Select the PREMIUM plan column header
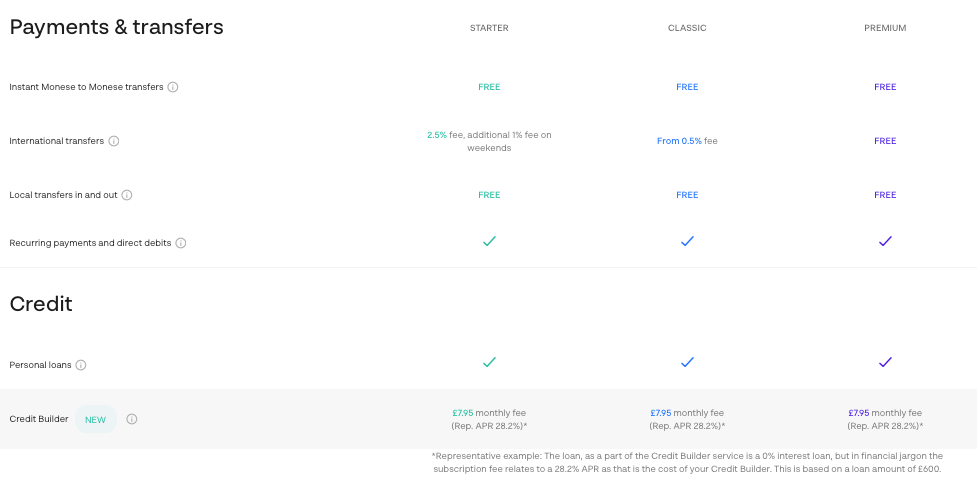The width and height of the screenshot is (977, 486). coord(885,28)
